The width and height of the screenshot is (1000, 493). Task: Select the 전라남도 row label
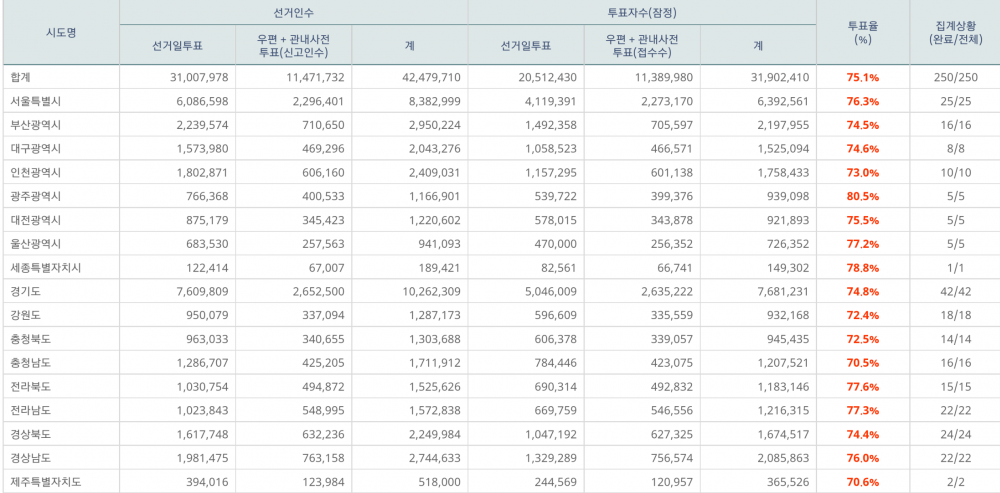pyautogui.click(x=31, y=411)
